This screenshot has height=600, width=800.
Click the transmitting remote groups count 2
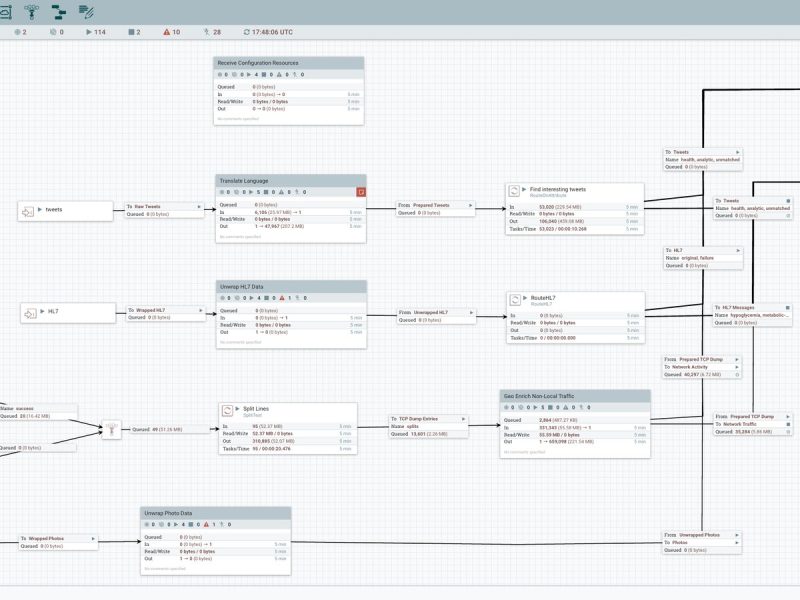click(x=20, y=32)
